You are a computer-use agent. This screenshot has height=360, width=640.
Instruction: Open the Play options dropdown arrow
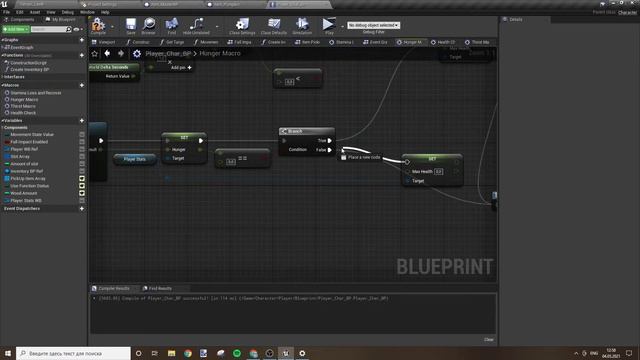342,27
